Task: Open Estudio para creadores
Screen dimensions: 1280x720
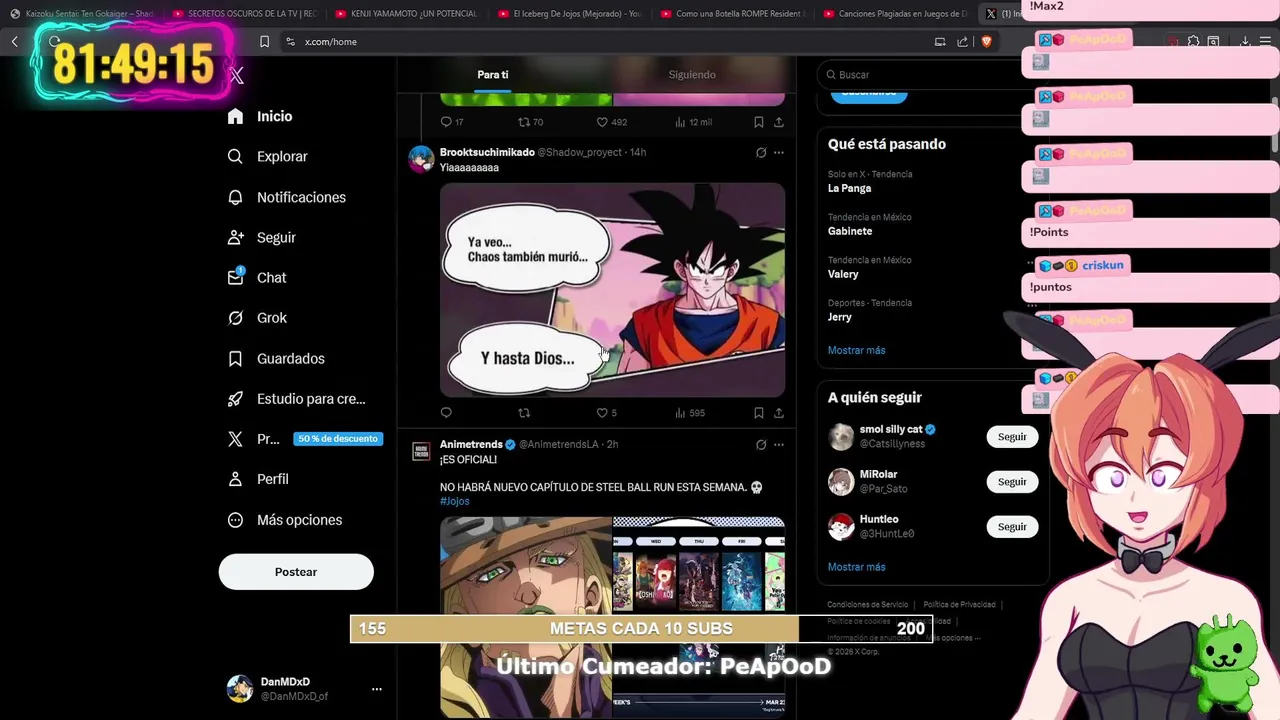Action: pyautogui.click(x=296, y=398)
